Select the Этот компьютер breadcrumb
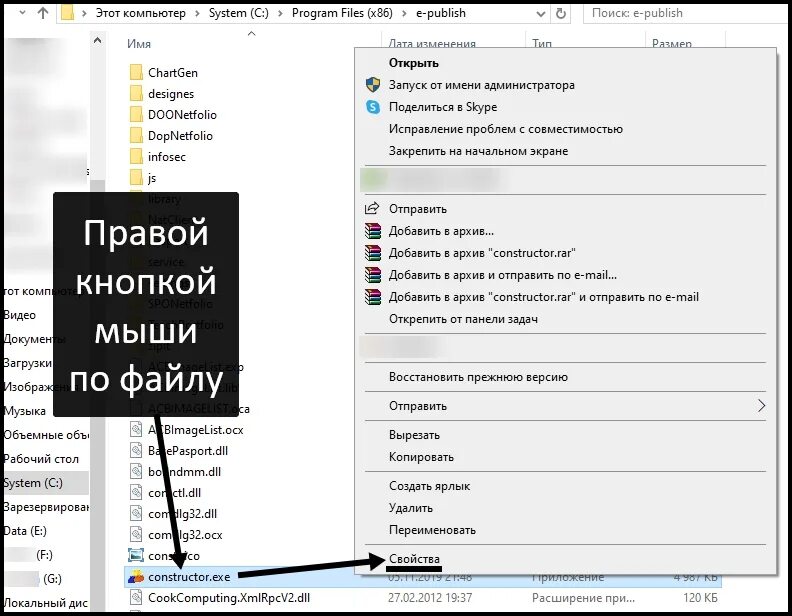The height and width of the screenshot is (616, 792). pos(140,13)
